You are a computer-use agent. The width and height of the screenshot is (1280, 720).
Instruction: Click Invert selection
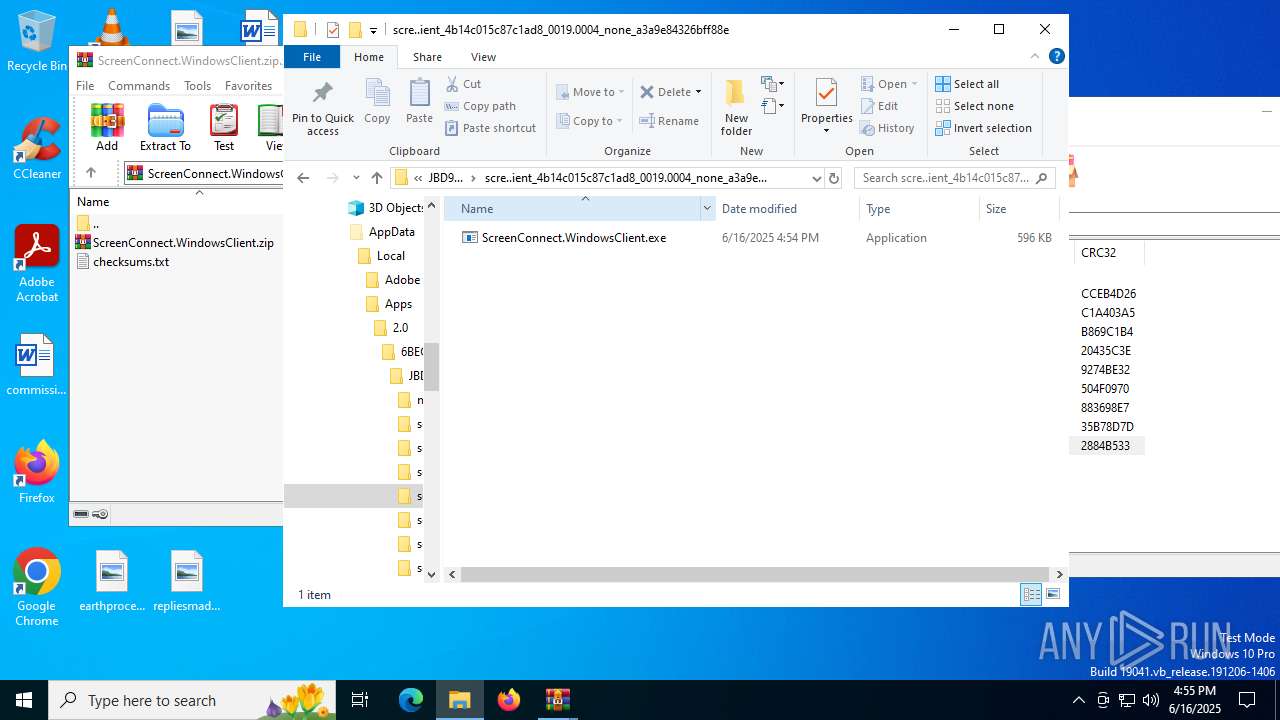point(983,128)
